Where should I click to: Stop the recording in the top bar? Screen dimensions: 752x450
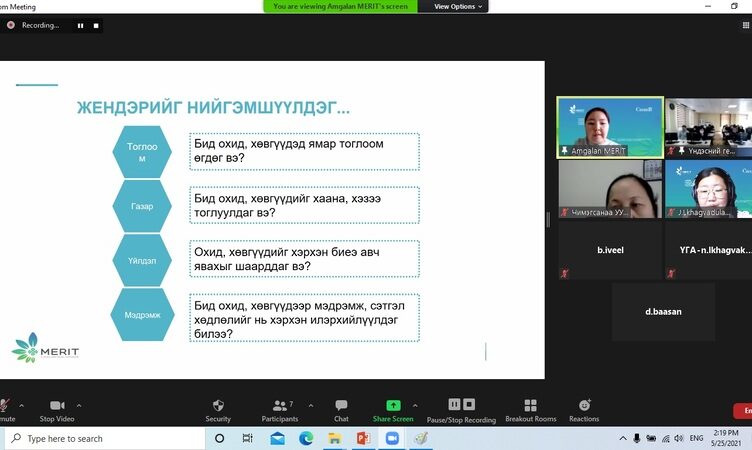[96, 25]
